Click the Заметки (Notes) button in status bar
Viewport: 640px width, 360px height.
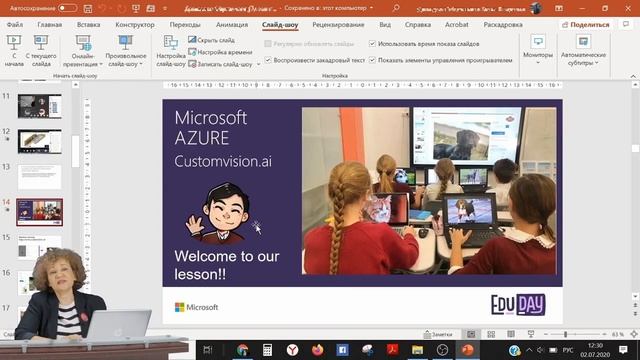(438, 334)
